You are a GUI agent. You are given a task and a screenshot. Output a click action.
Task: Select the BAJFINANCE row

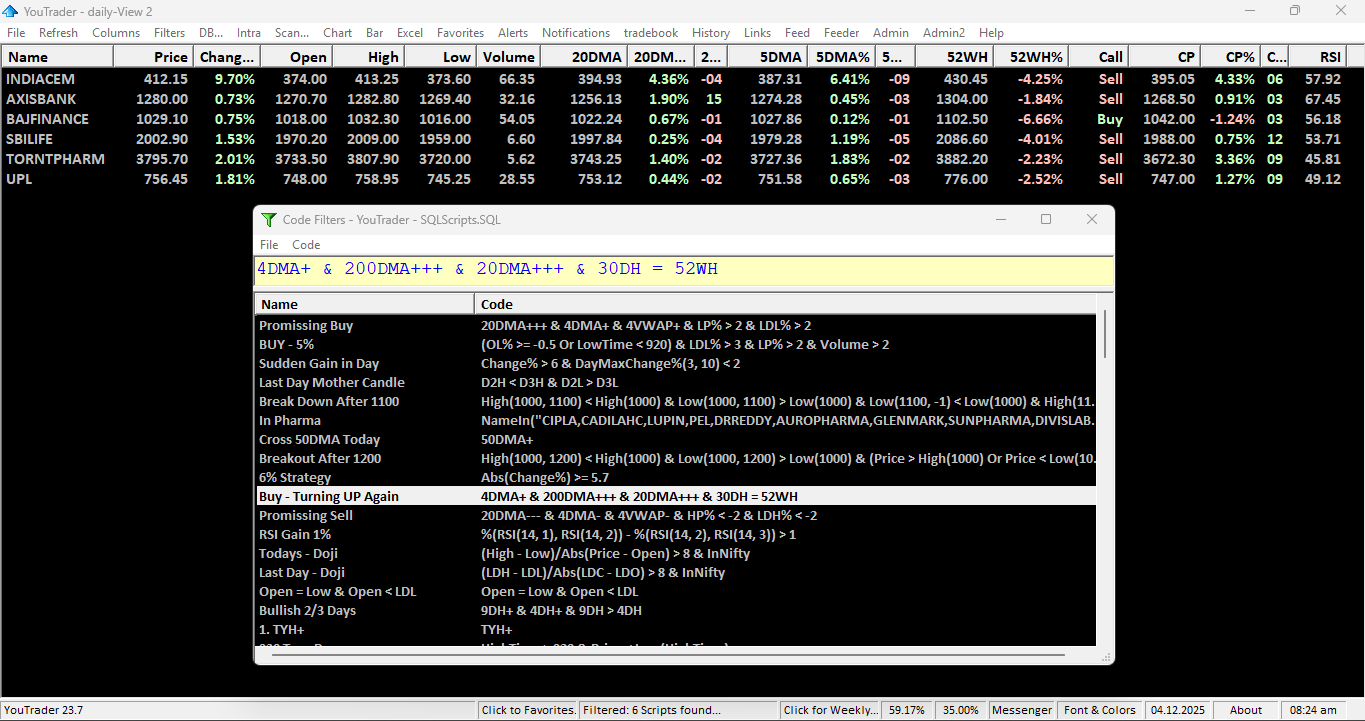pos(682,119)
